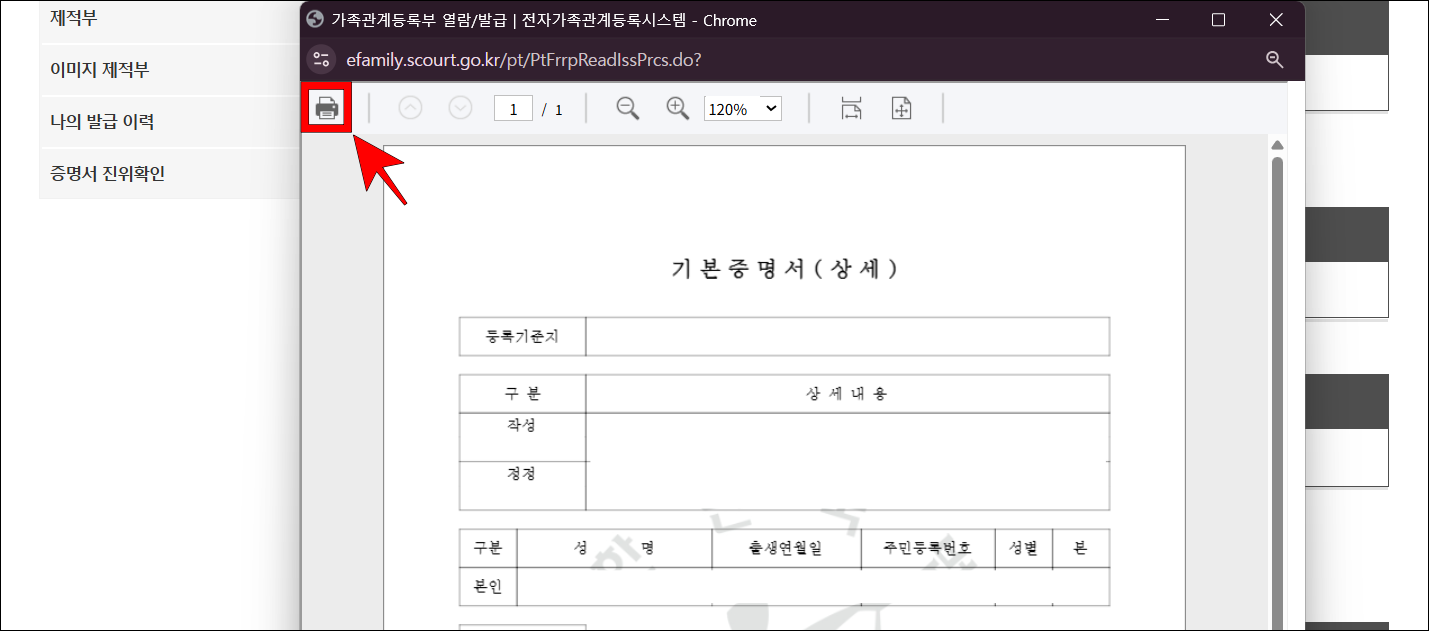Image resolution: width=1429 pixels, height=631 pixels.
Task: Fit the entire page in view
Action: [x=901, y=107]
